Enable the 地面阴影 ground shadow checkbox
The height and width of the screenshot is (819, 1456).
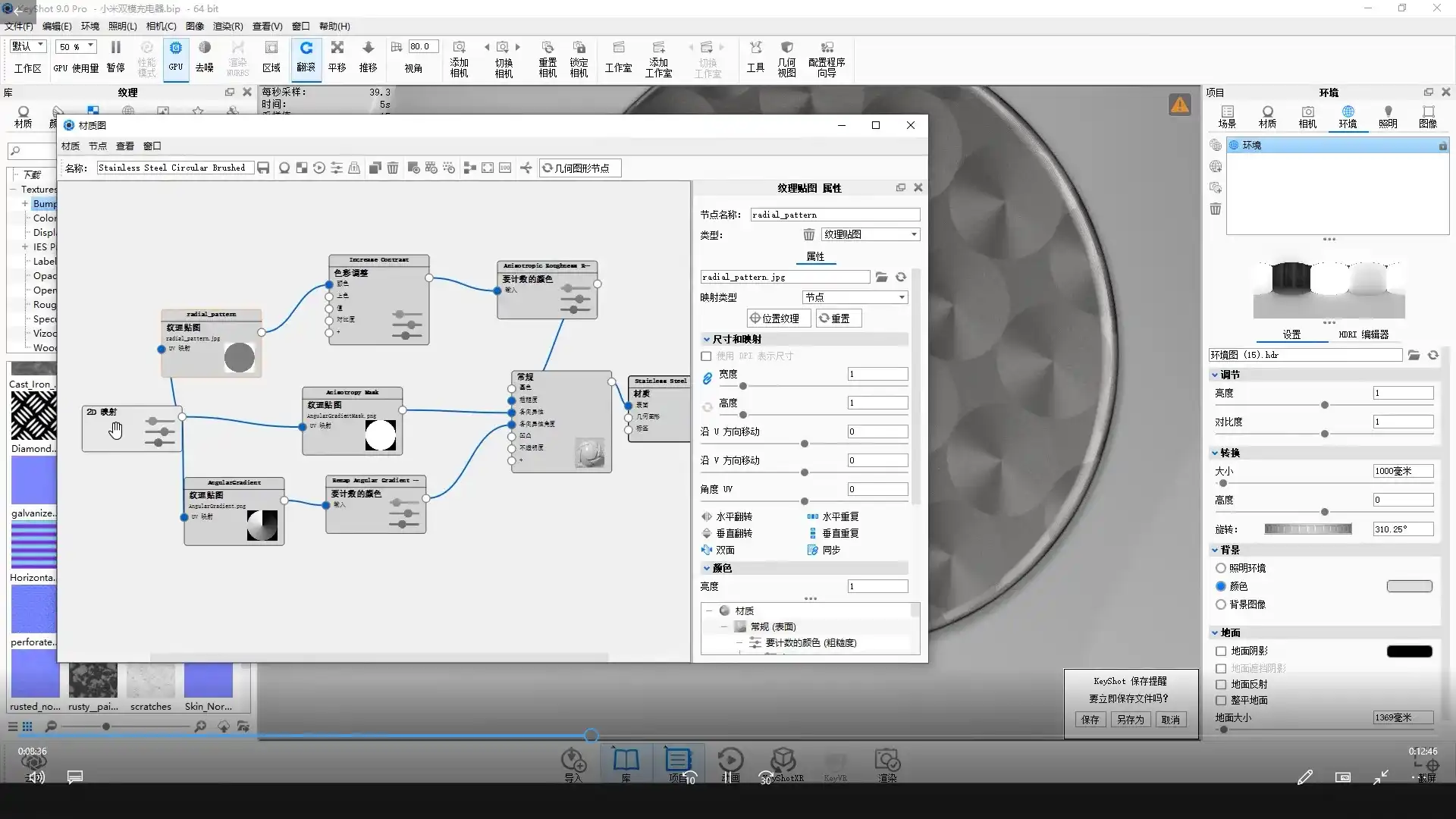click(1221, 651)
